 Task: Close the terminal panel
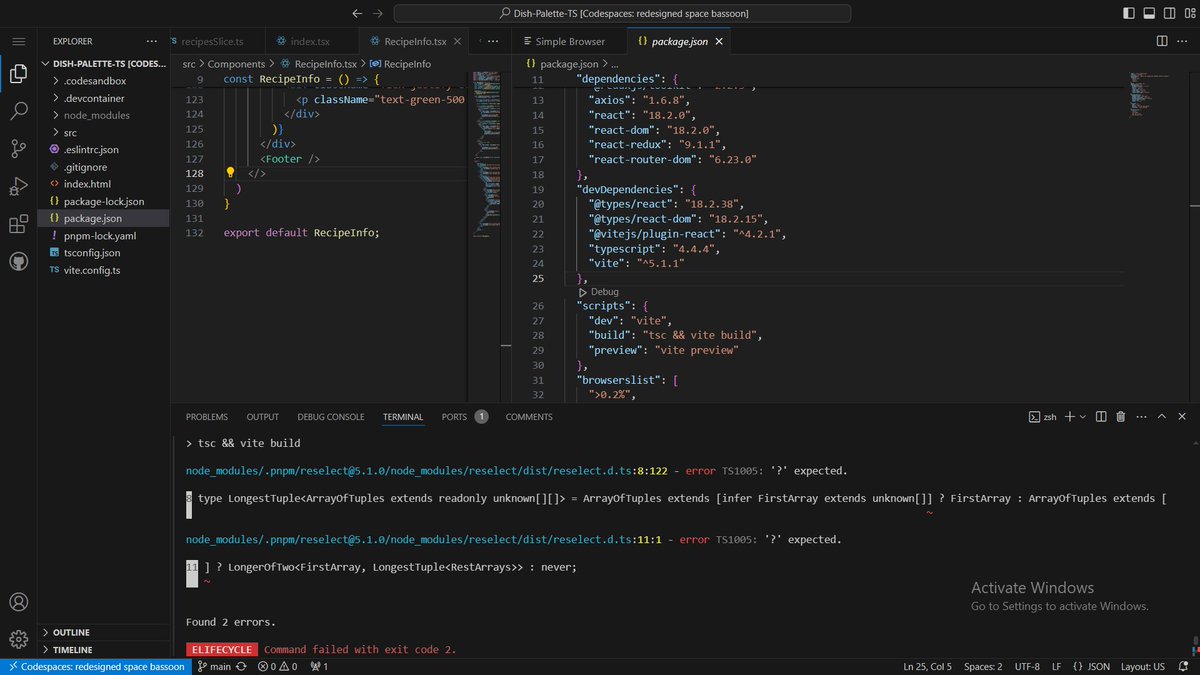point(1182,417)
